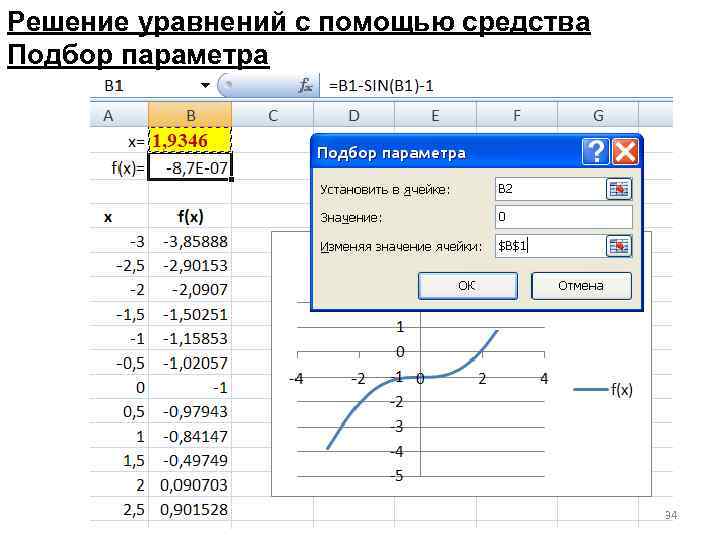
Task: Select the cell with 0,901528
Action: 190,509
